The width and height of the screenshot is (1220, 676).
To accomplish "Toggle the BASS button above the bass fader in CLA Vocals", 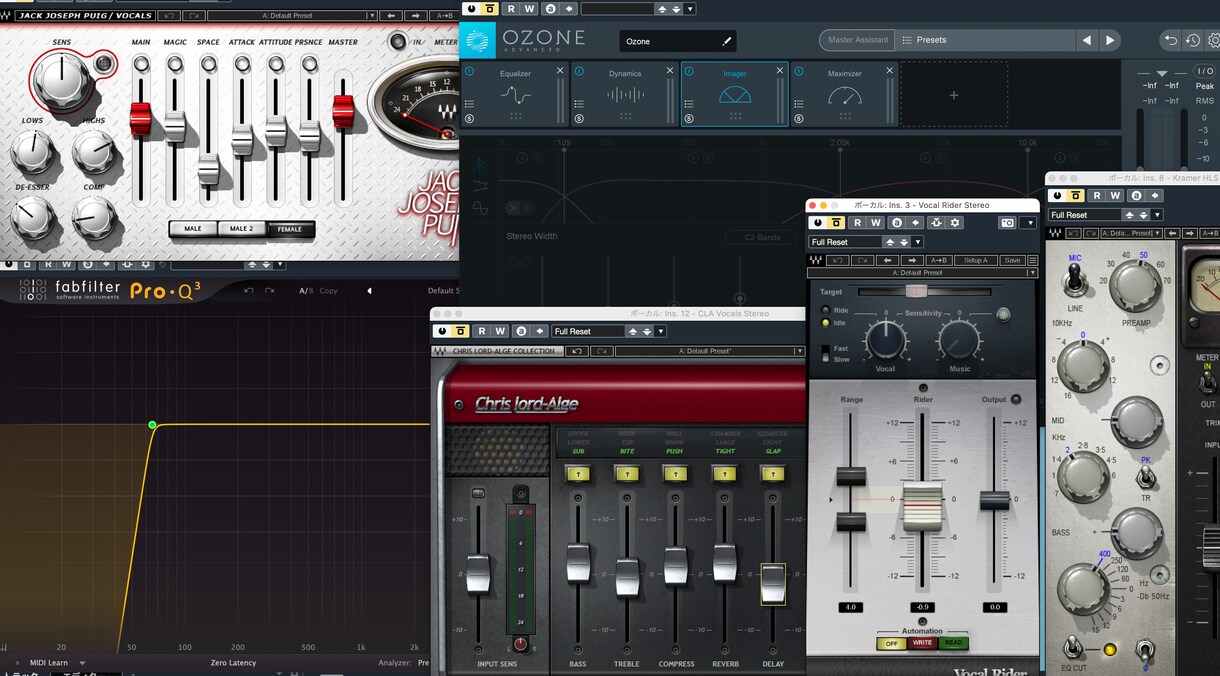I will pos(578,473).
